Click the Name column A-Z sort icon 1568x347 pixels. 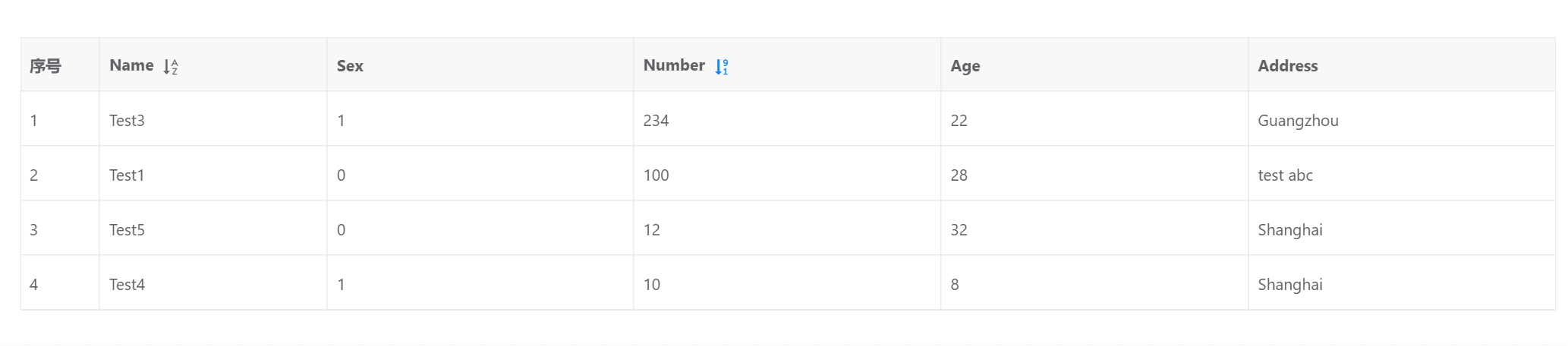click(x=171, y=67)
